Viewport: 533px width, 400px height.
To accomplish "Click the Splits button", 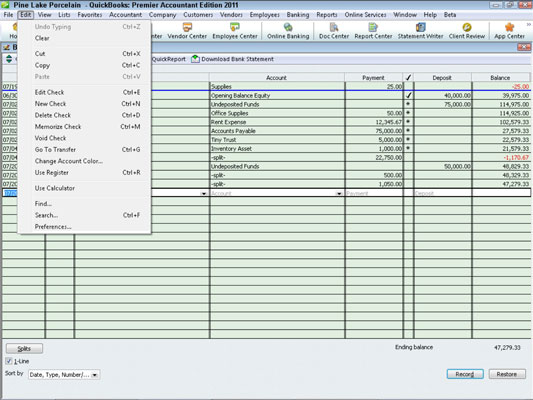I will tap(24, 349).
